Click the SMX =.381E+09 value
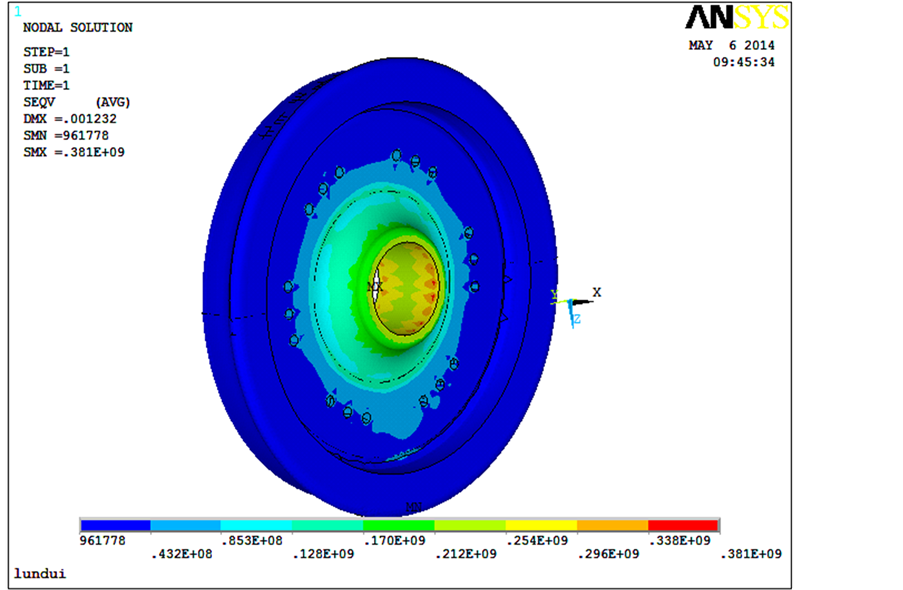 coord(73,152)
